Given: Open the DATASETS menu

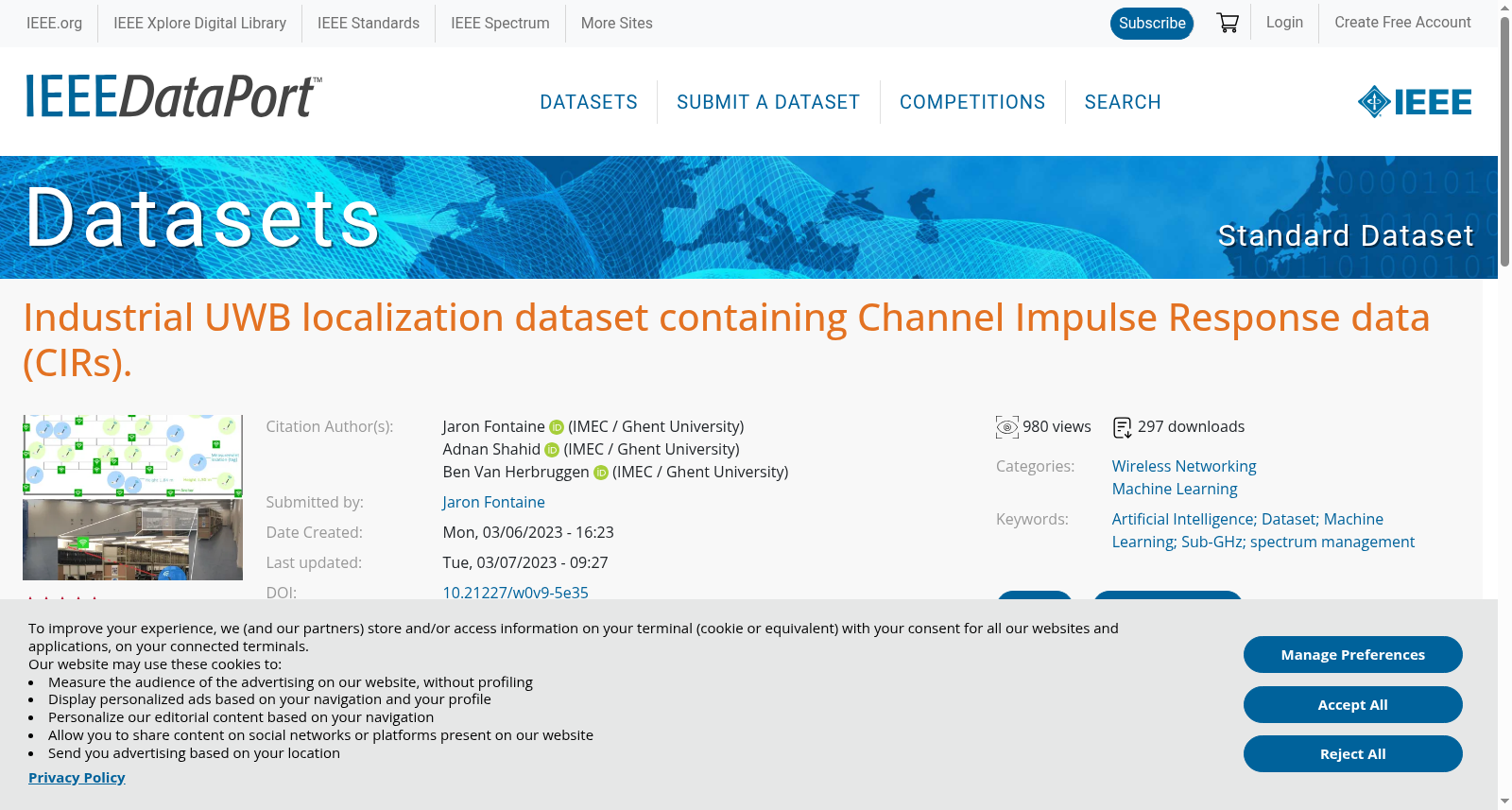Looking at the screenshot, I should 589,102.
